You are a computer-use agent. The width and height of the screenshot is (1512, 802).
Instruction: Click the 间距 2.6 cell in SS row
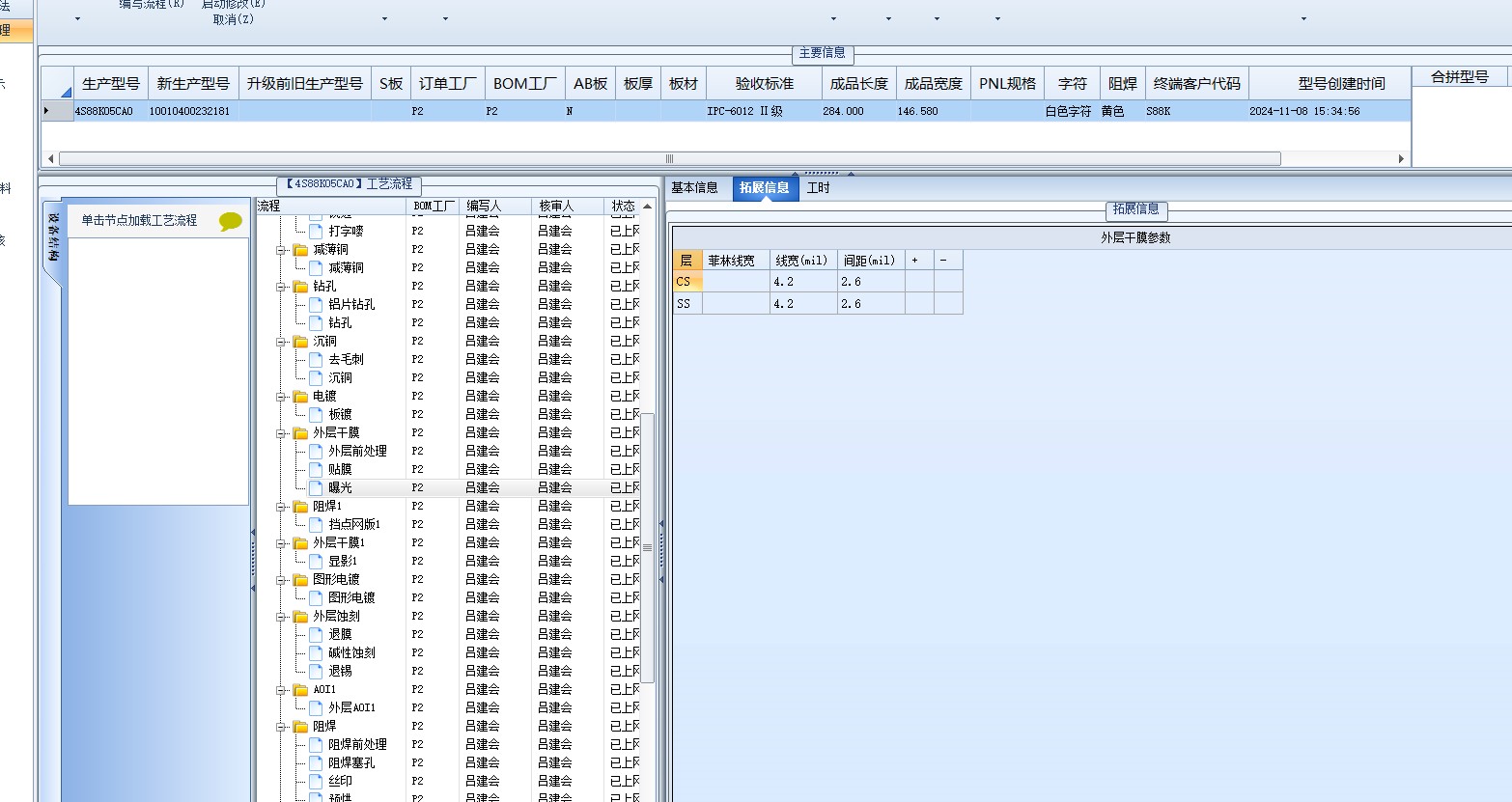pos(871,304)
